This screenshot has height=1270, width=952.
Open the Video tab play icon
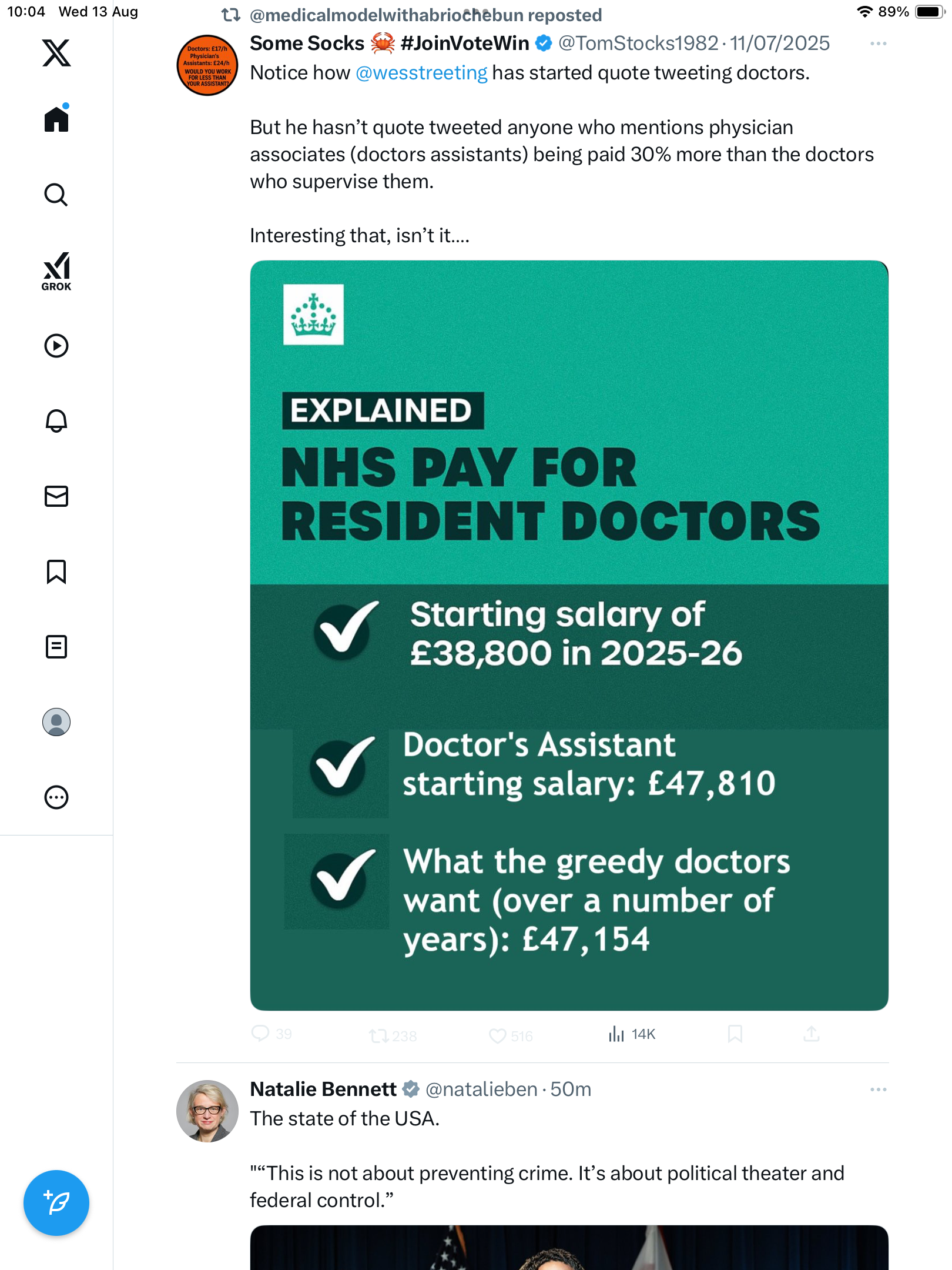(56, 346)
